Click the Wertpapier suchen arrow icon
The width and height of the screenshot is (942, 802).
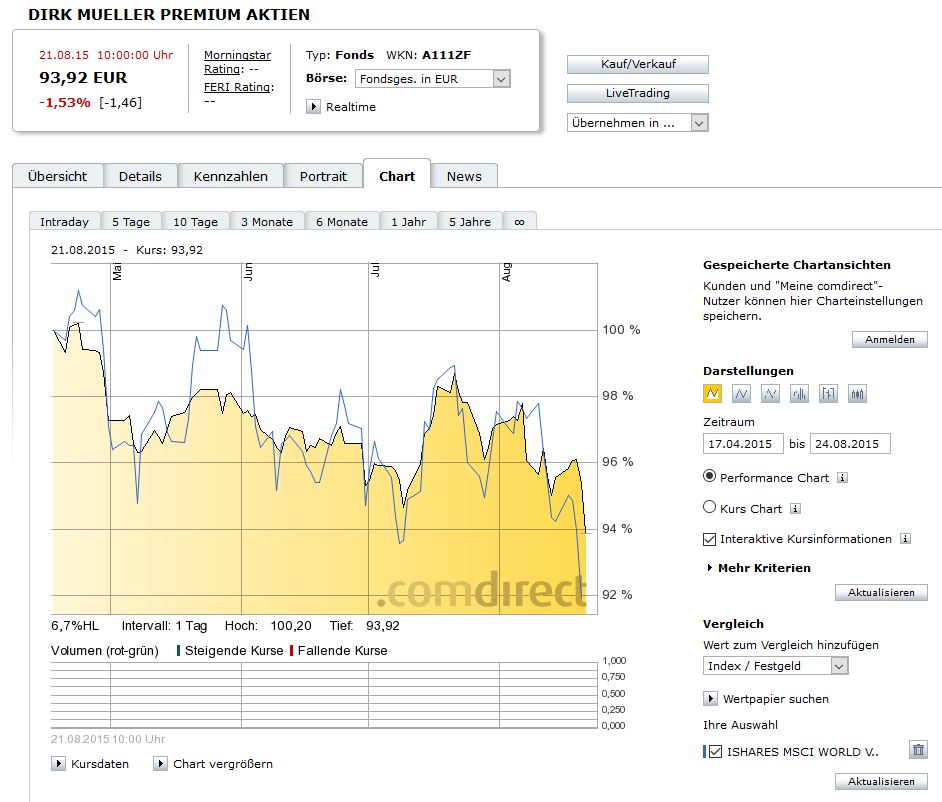point(710,699)
